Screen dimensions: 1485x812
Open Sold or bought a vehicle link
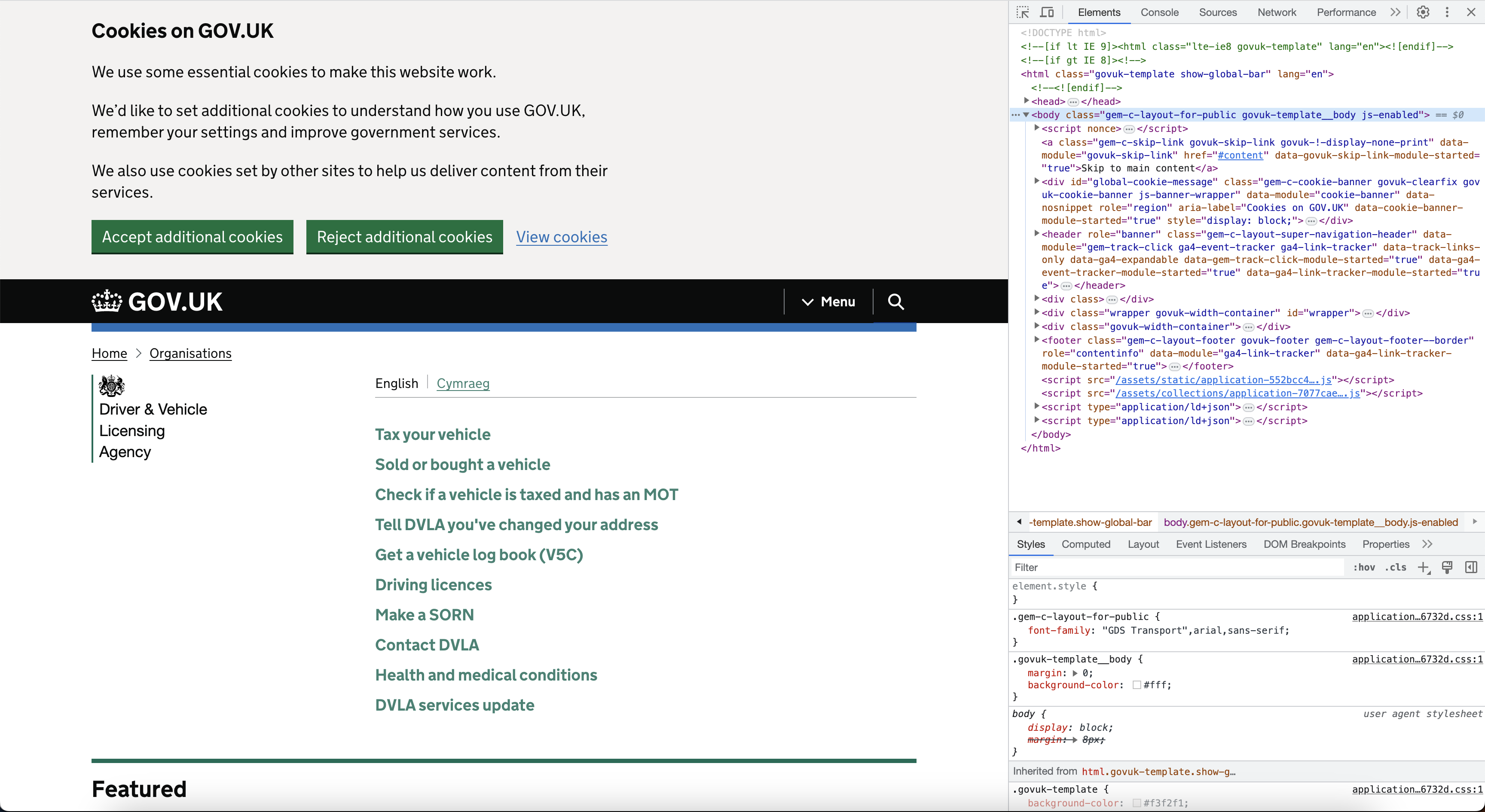click(462, 464)
